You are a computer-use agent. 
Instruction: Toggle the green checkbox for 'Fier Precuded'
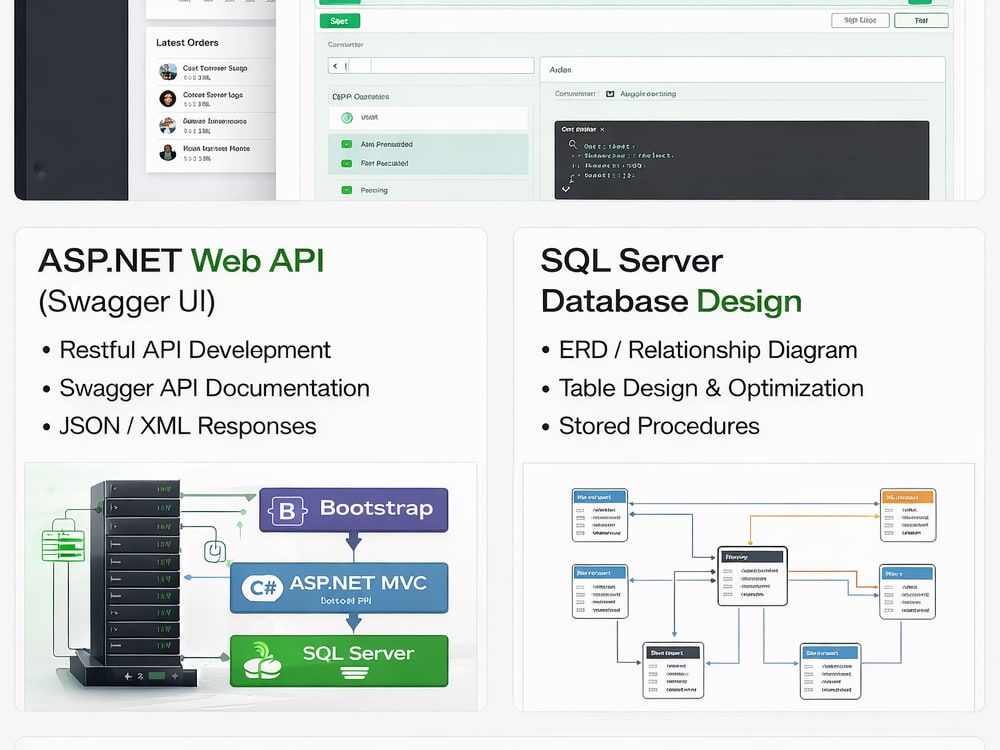click(347, 163)
